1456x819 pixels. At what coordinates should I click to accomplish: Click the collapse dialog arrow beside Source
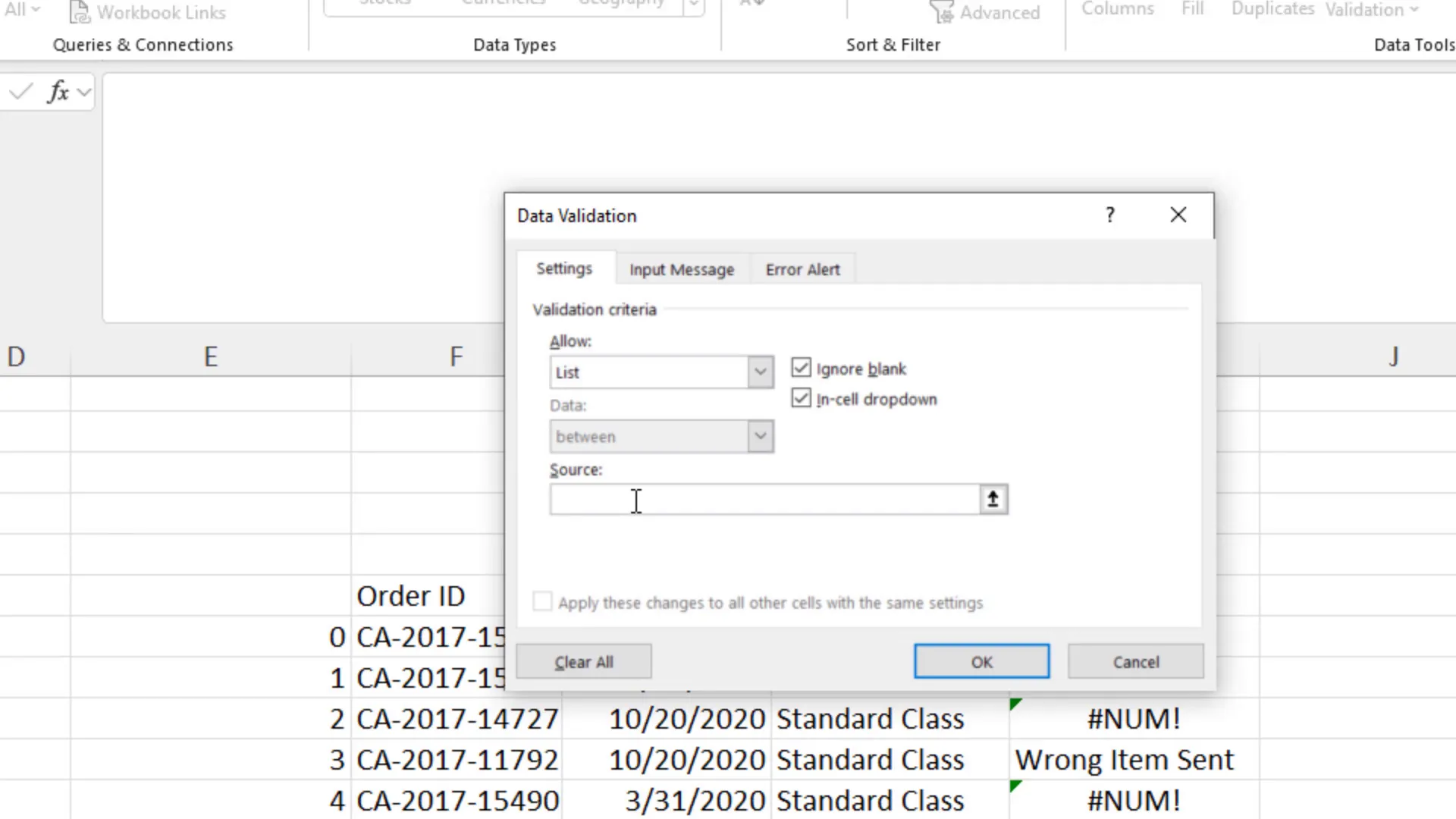point(993,499)
